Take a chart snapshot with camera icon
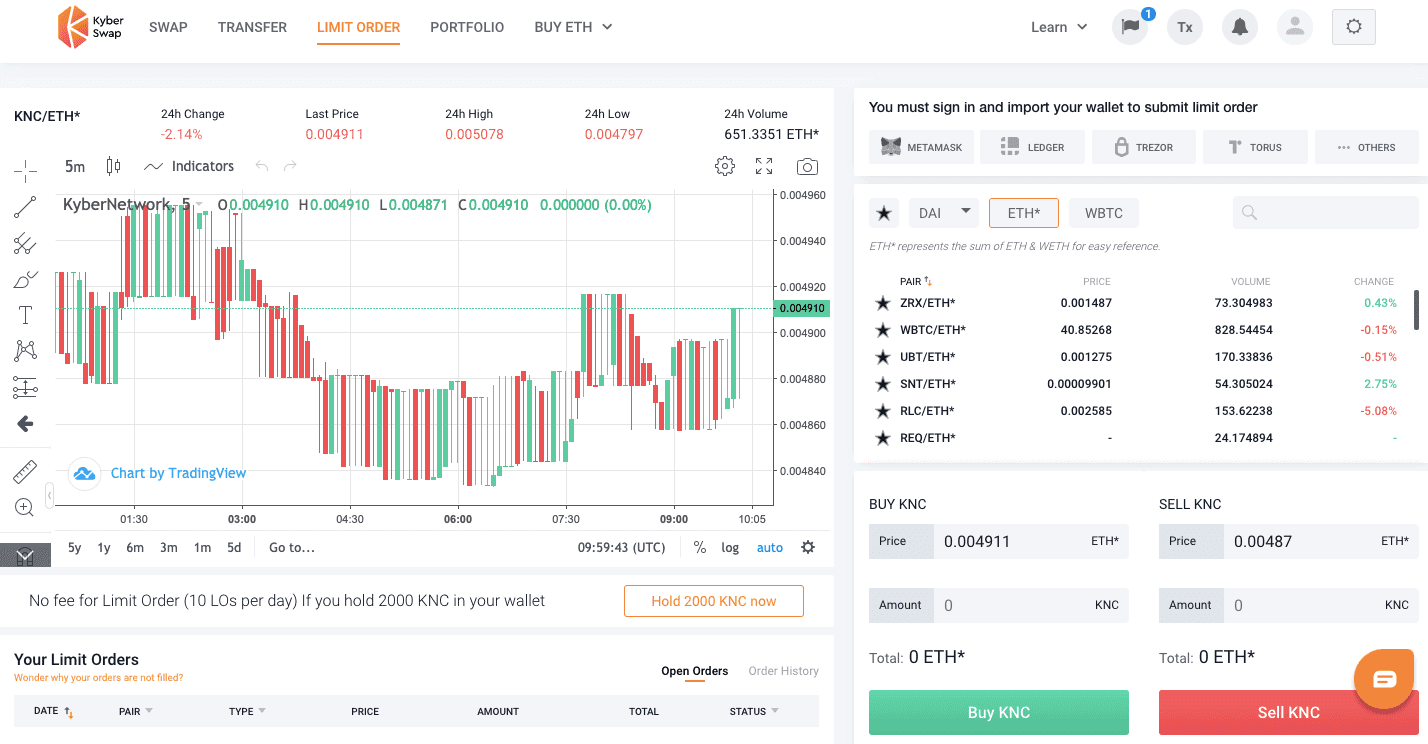This screenshot has width=1428, height=744. [807, 166]
